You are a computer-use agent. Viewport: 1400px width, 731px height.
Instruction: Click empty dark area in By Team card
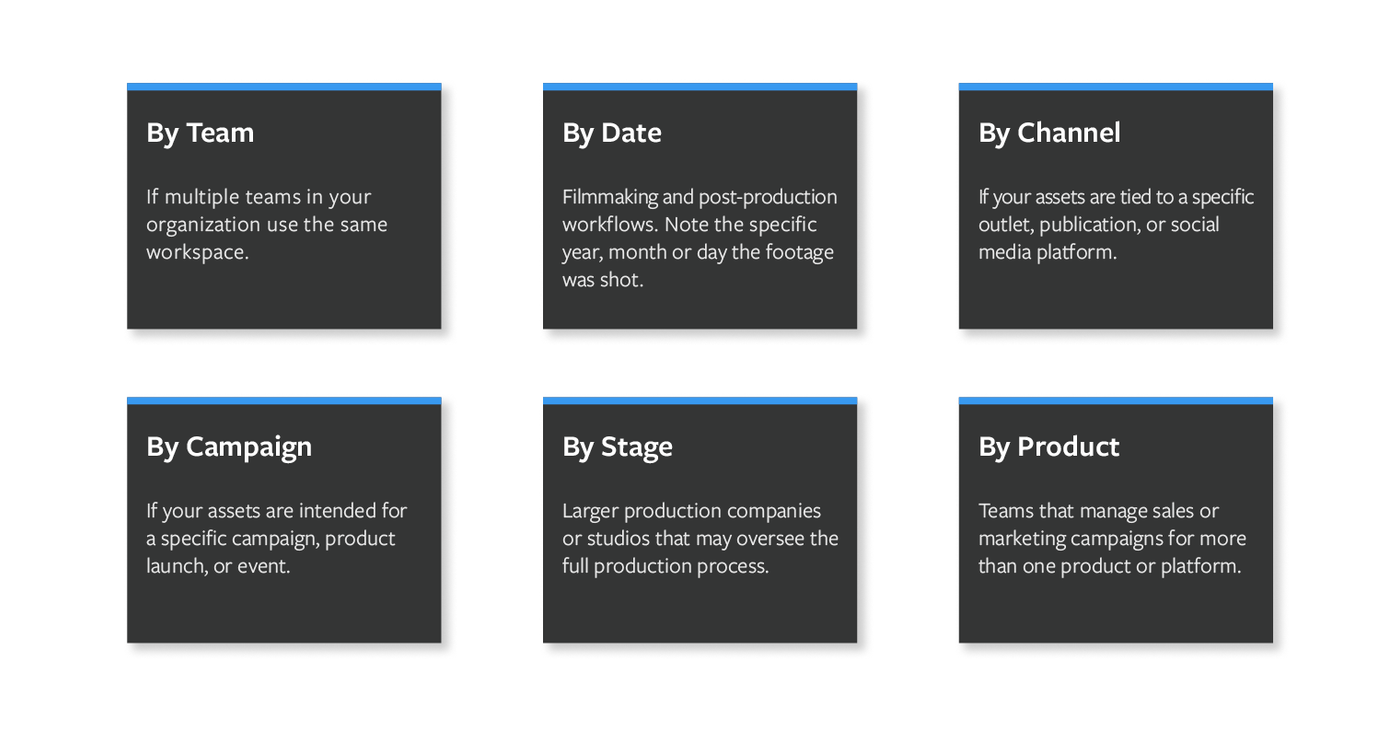284,298
